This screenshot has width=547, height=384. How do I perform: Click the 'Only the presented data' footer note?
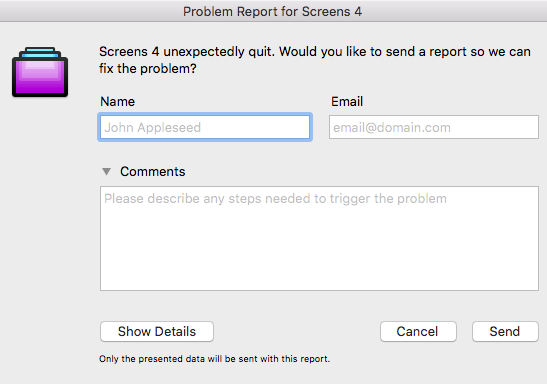coord(214,359)
